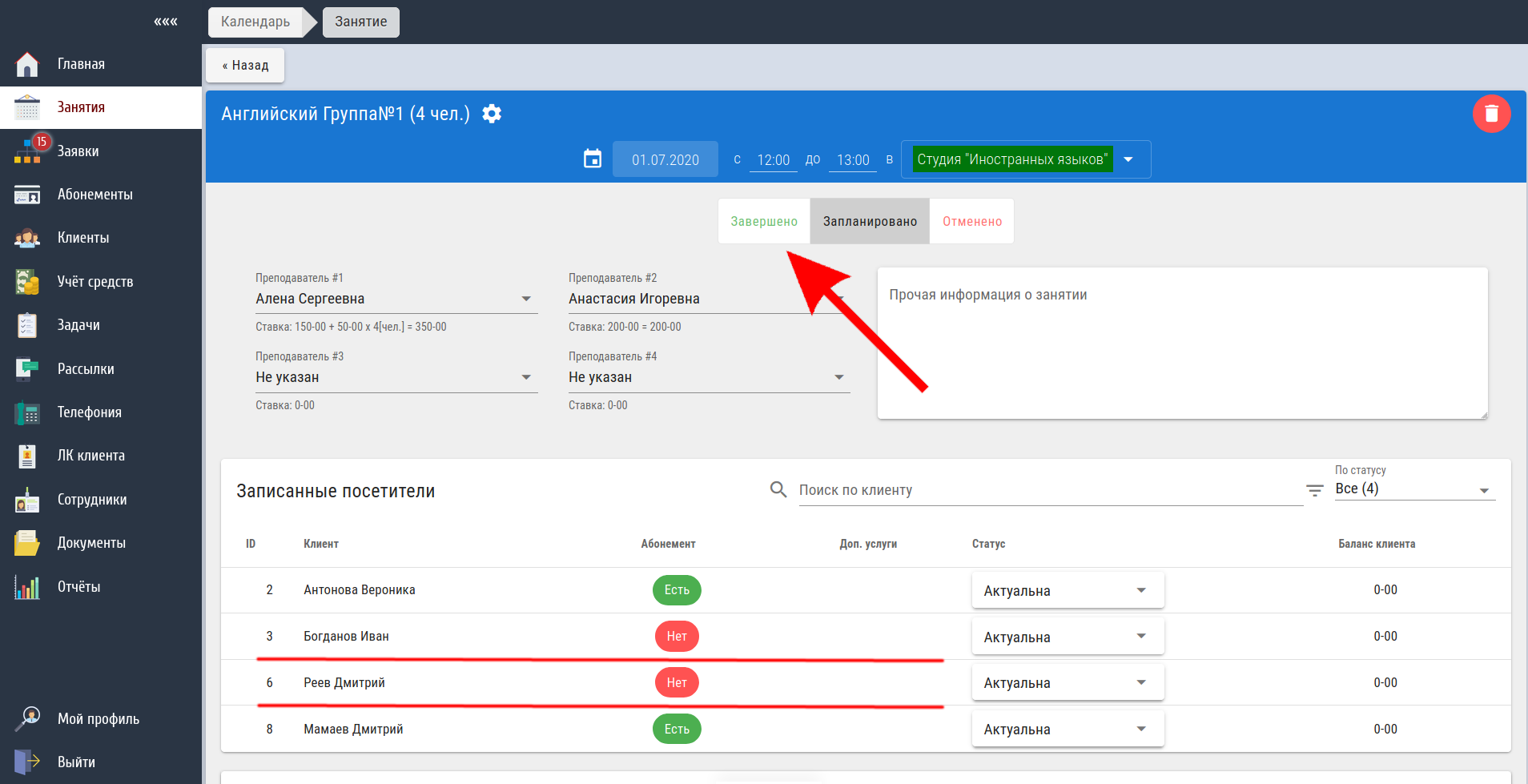
Task: Click the ЛК клиента badge icon
Action: (x=27, y=456)
